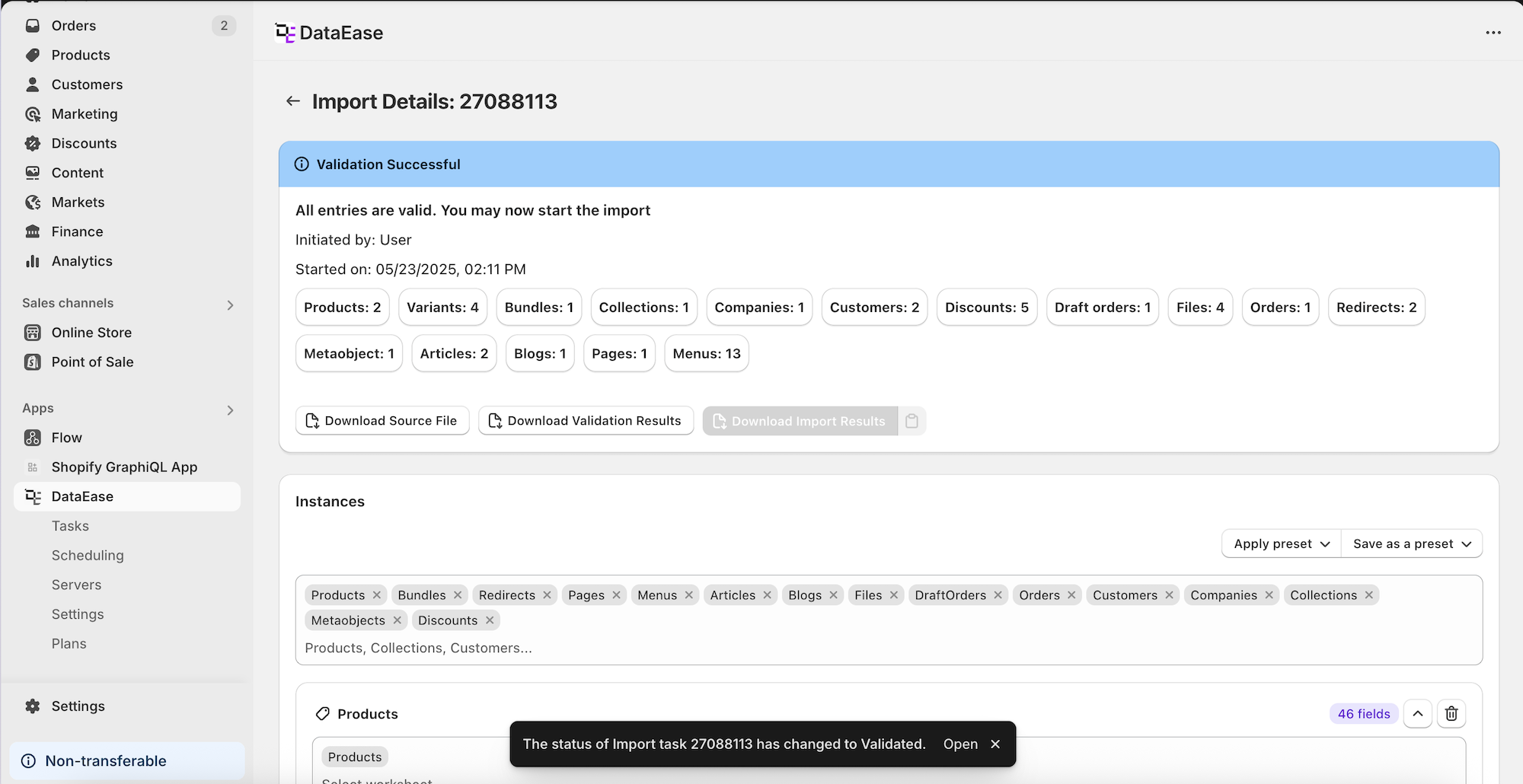
Task: Remove the Products tag from instances
Action: point(377,595)
